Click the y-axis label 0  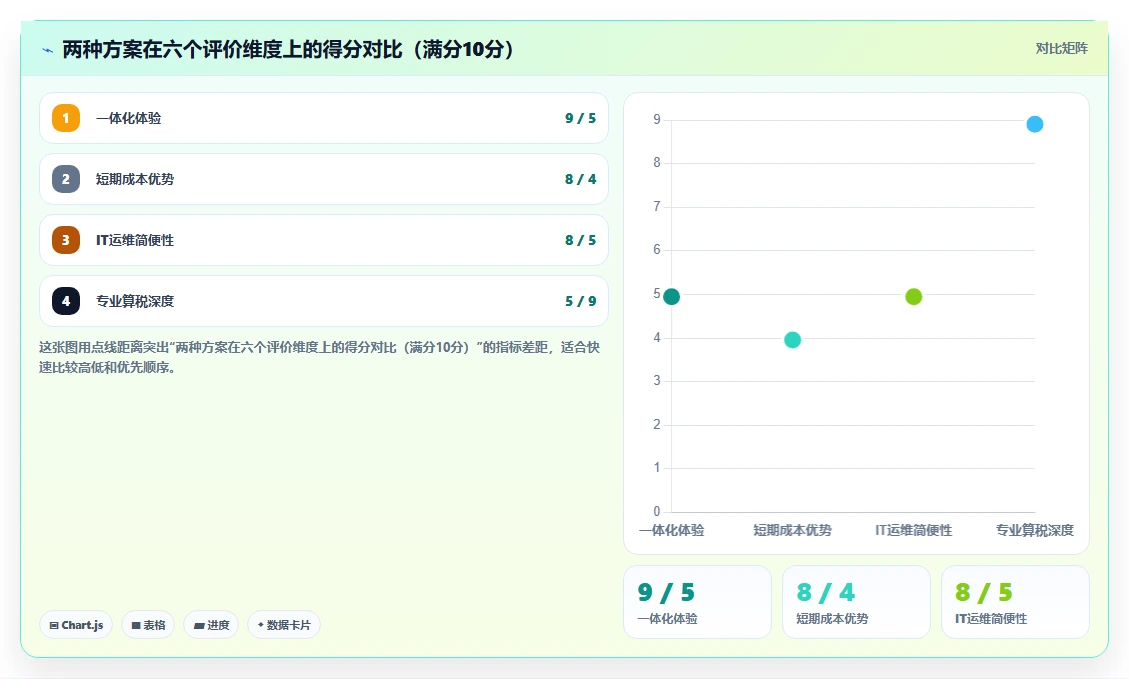coord(657,511)
